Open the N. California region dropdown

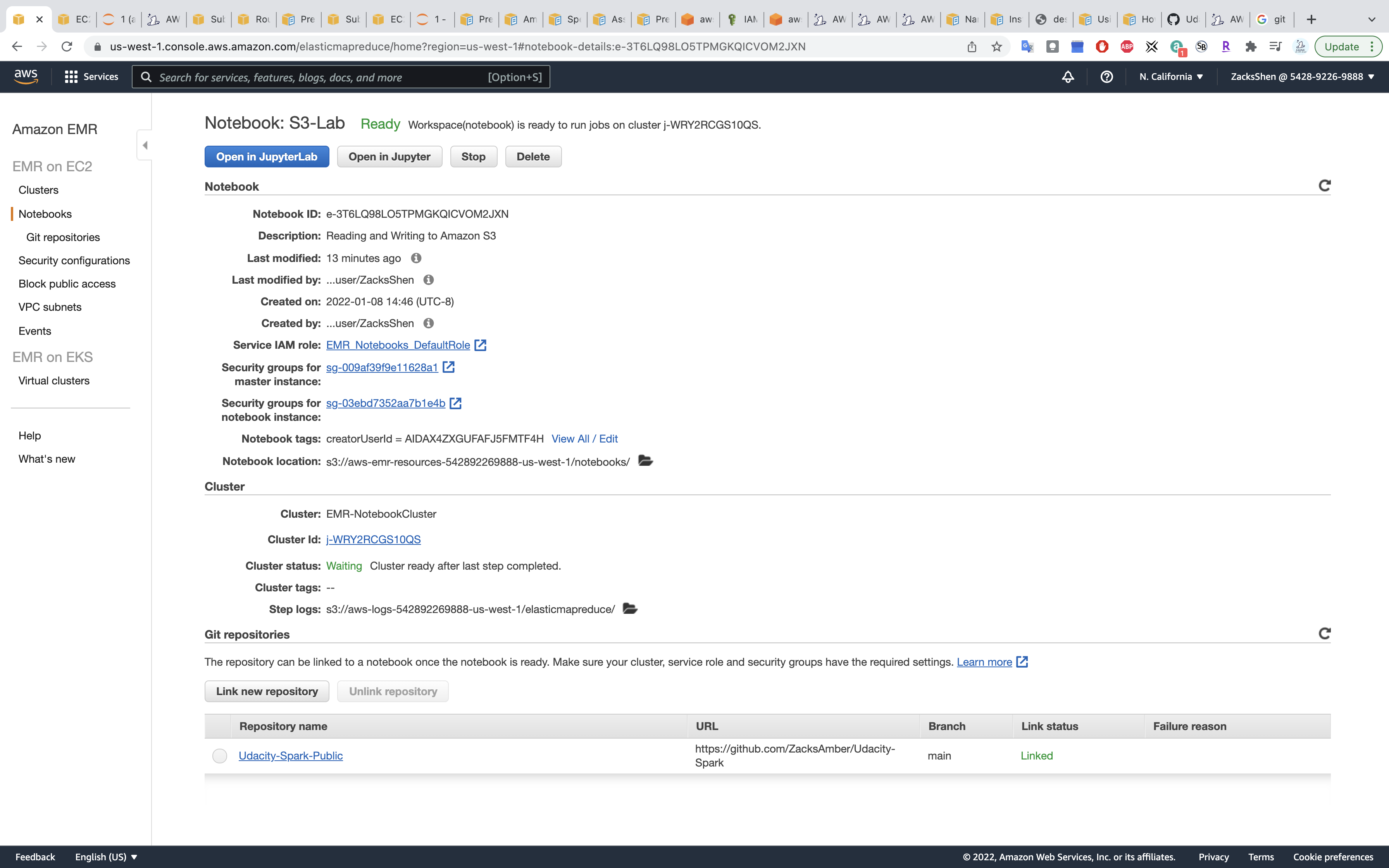[x=1171, y=77]
